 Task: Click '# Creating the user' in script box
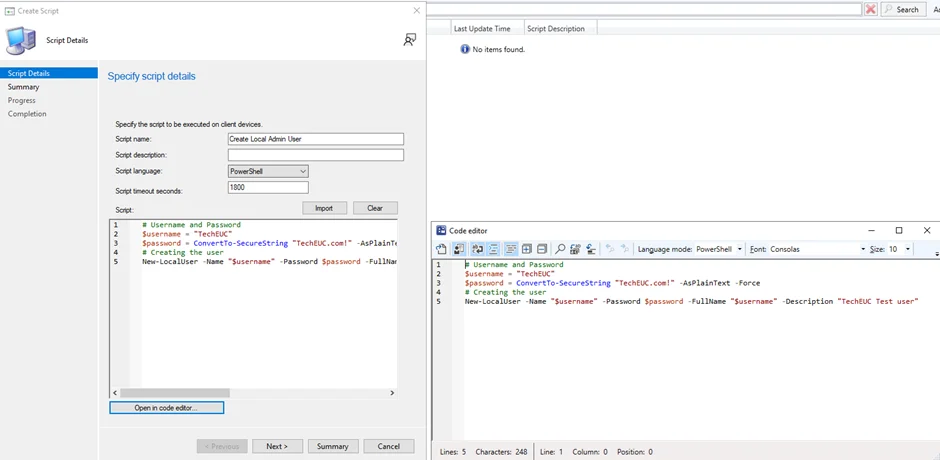point(185,252)
